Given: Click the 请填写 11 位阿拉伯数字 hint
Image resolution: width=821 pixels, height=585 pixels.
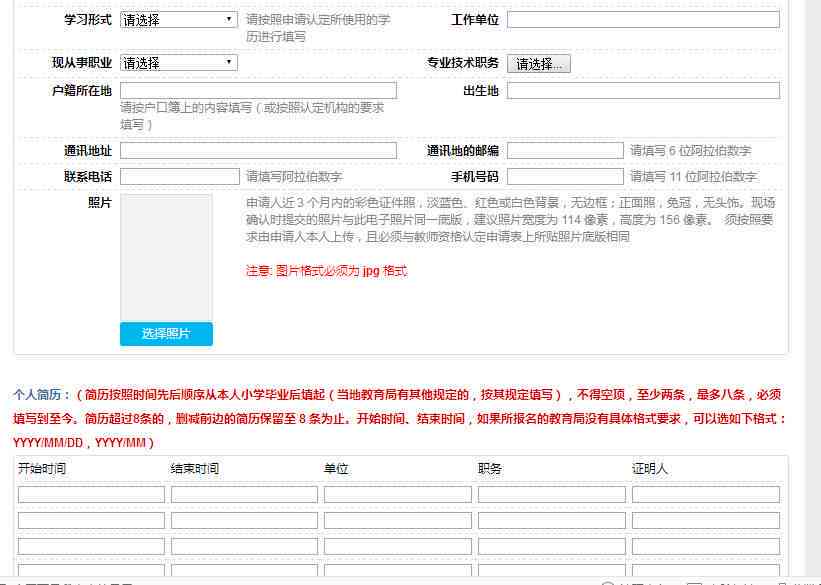Looking at the screenshot, I should click(693, 176).
